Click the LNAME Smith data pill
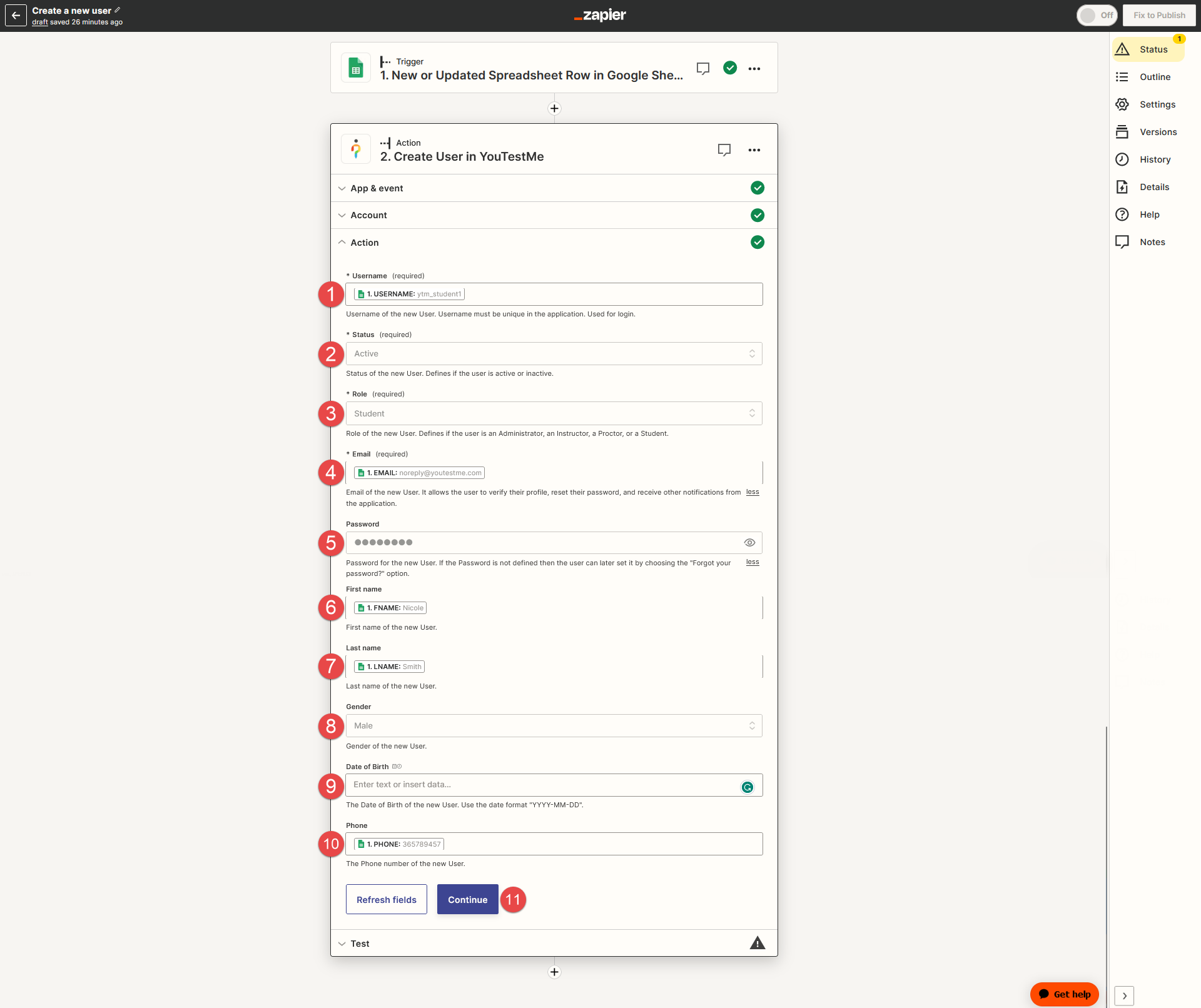This screenshot has width=1201, height=1008. click(x=389, y=667)
